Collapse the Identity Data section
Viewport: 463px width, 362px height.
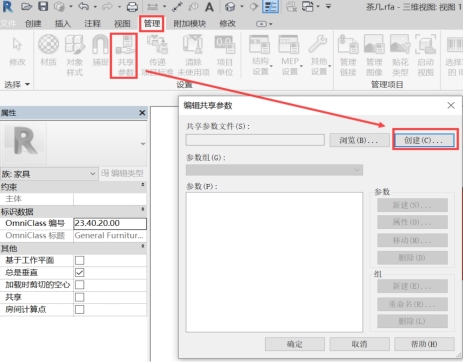(x=143, y=209)
